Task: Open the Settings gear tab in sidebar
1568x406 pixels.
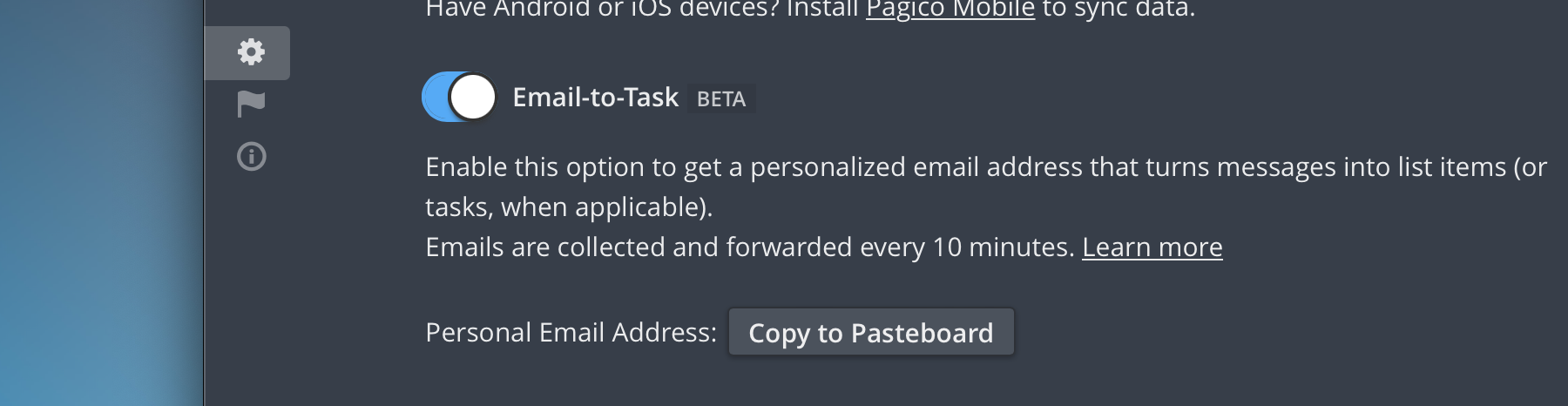Action: pyautogui.click(x=251, y=52)
